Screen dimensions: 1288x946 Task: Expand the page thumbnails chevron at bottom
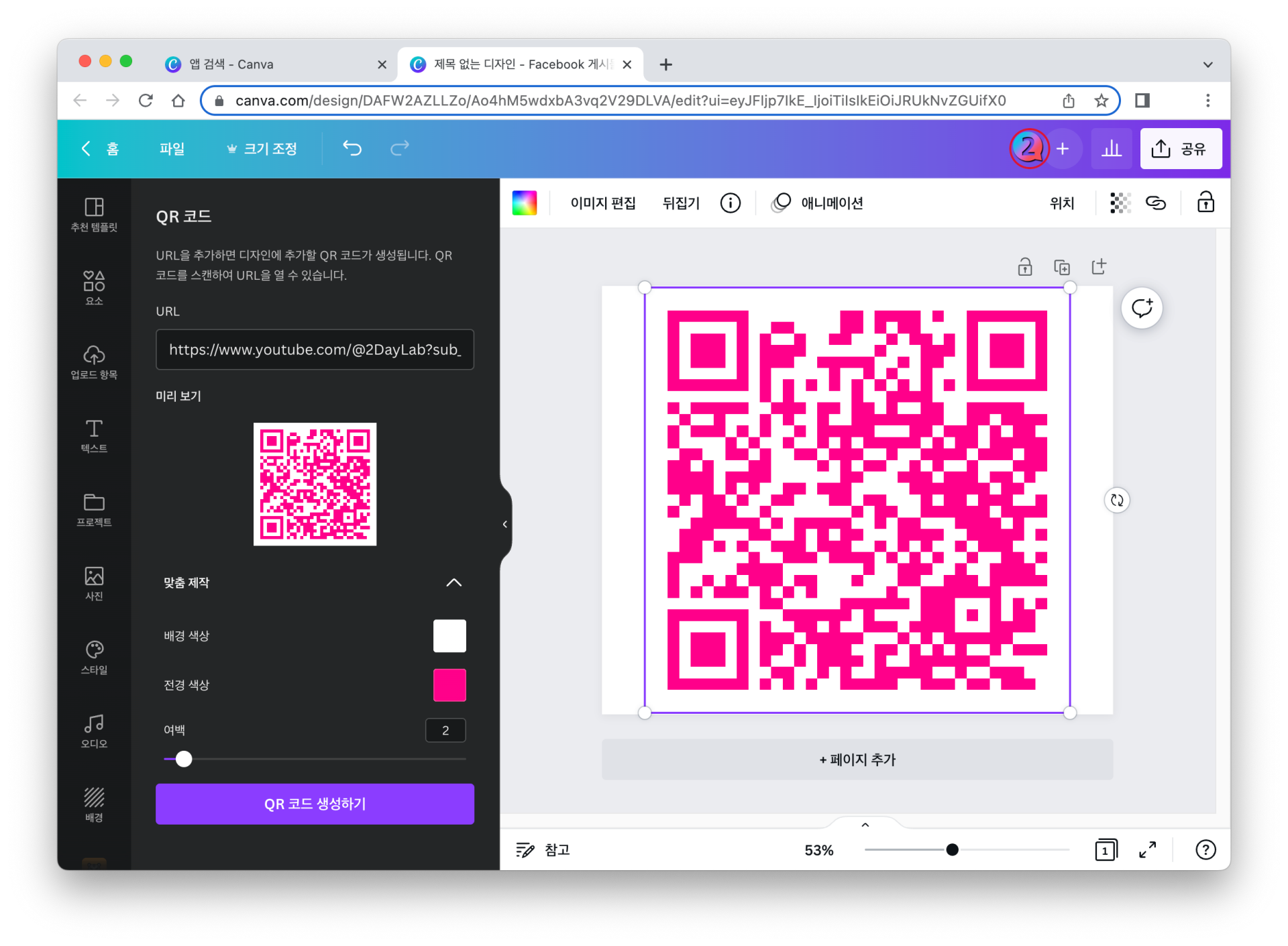click(x=865, y=825)
